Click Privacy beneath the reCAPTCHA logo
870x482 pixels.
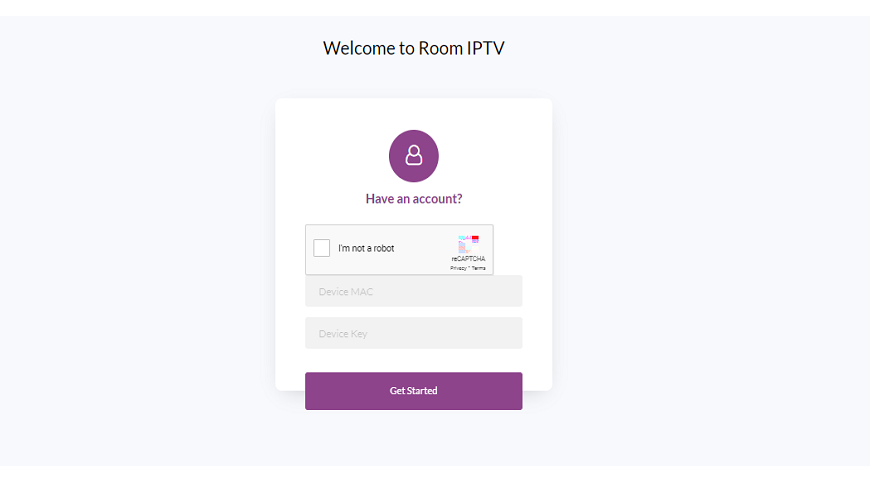(x=458, y=268)
